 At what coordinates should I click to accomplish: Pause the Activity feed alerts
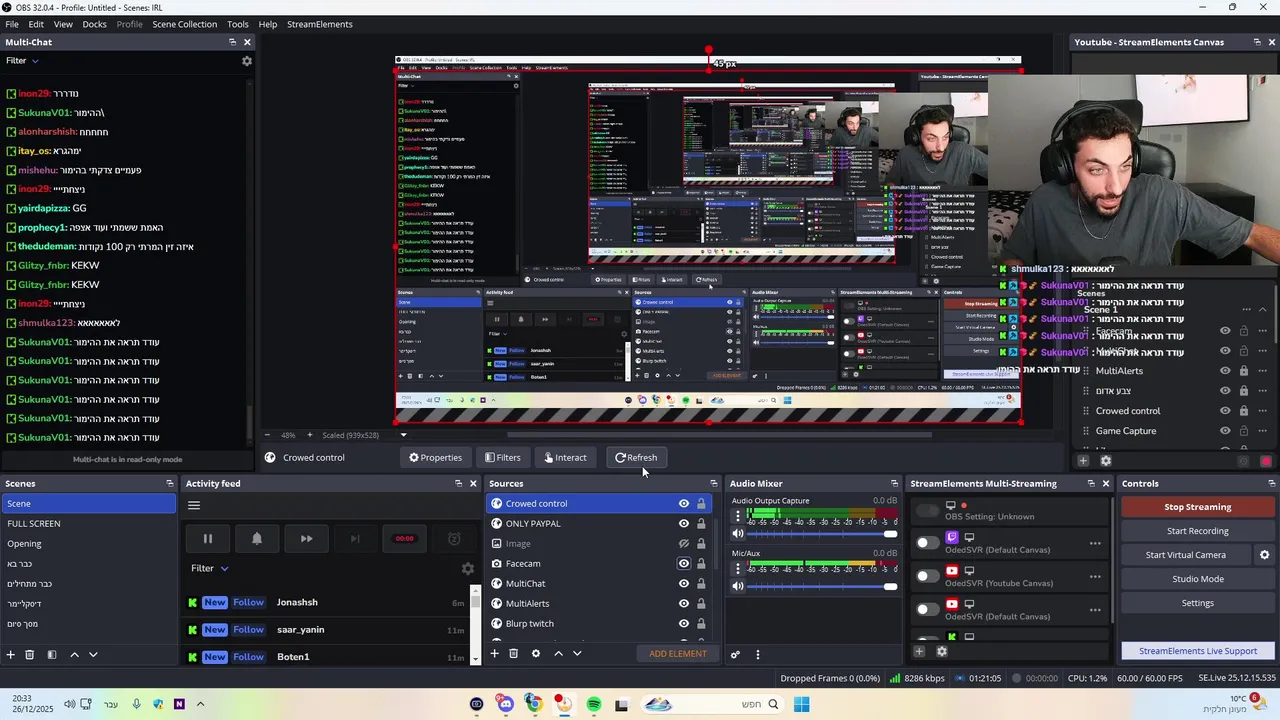pos(208,538)
